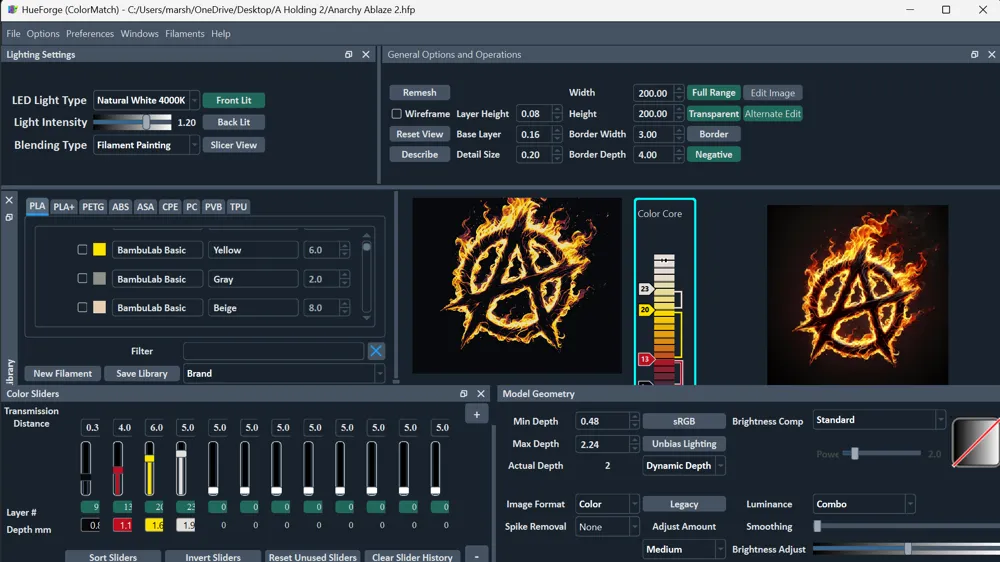1000x562 pixels.
Task: Undock the Color Sliders panel
Action: tap(464, 394)
